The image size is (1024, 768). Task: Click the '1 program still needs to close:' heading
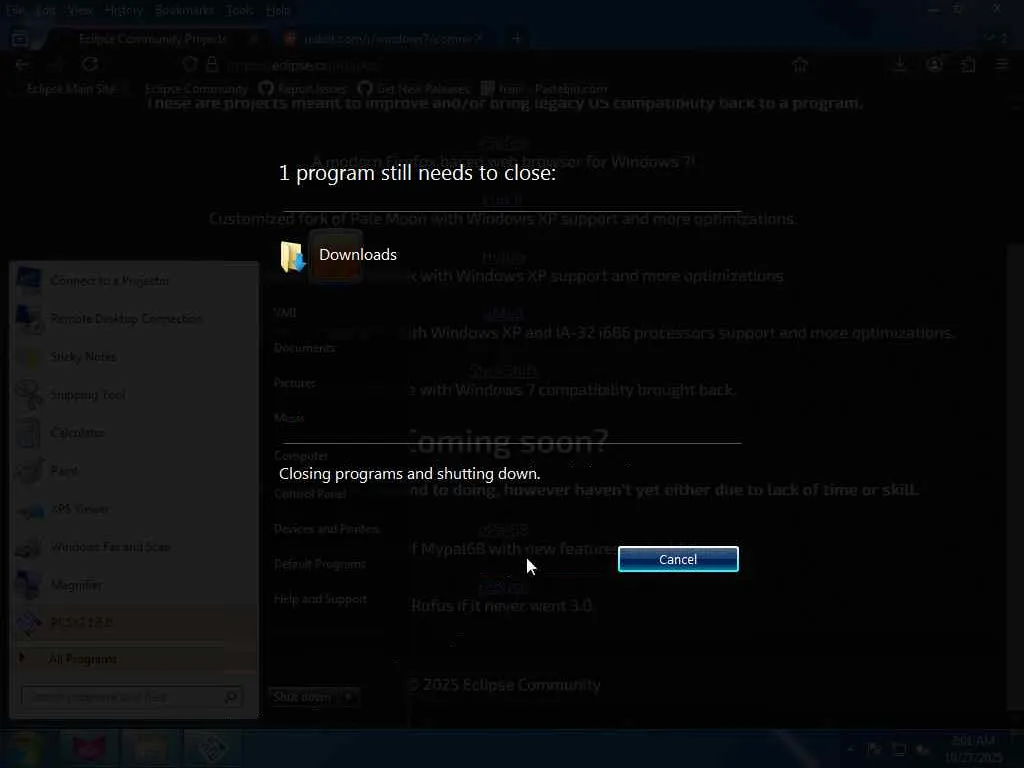tap(417, 173)
